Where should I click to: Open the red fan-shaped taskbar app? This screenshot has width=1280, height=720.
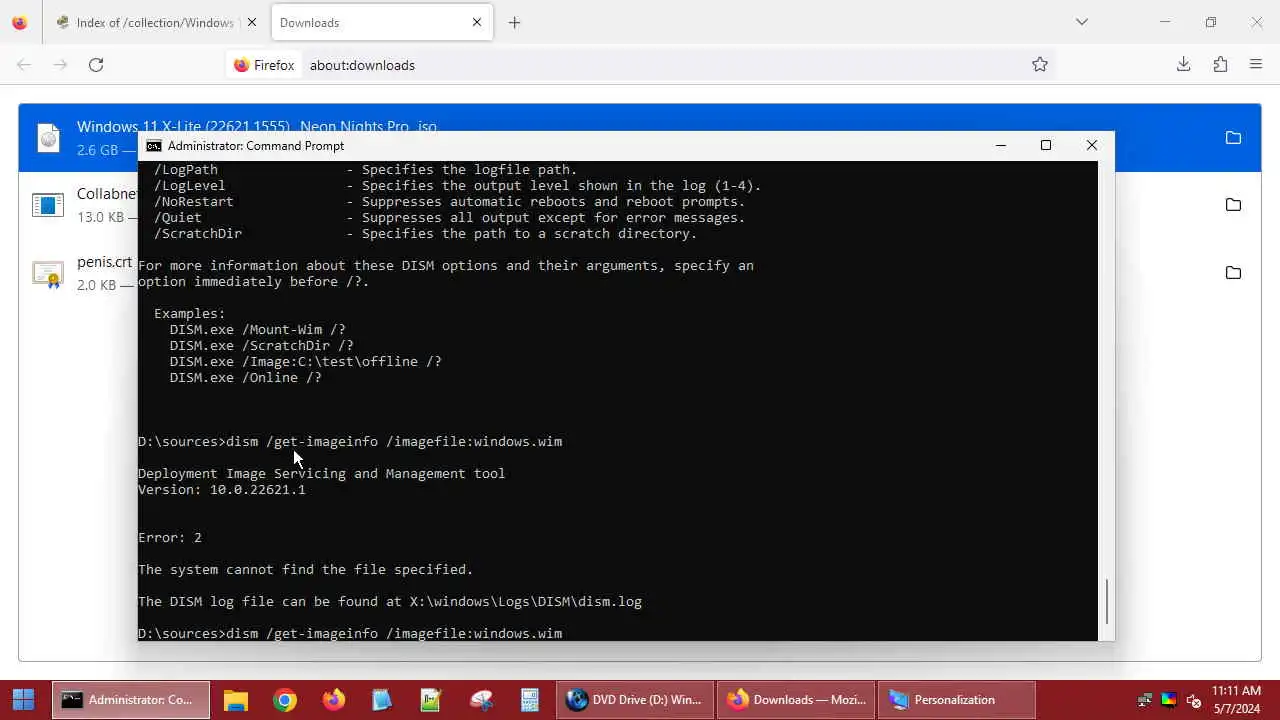click(x=481, y=700)
